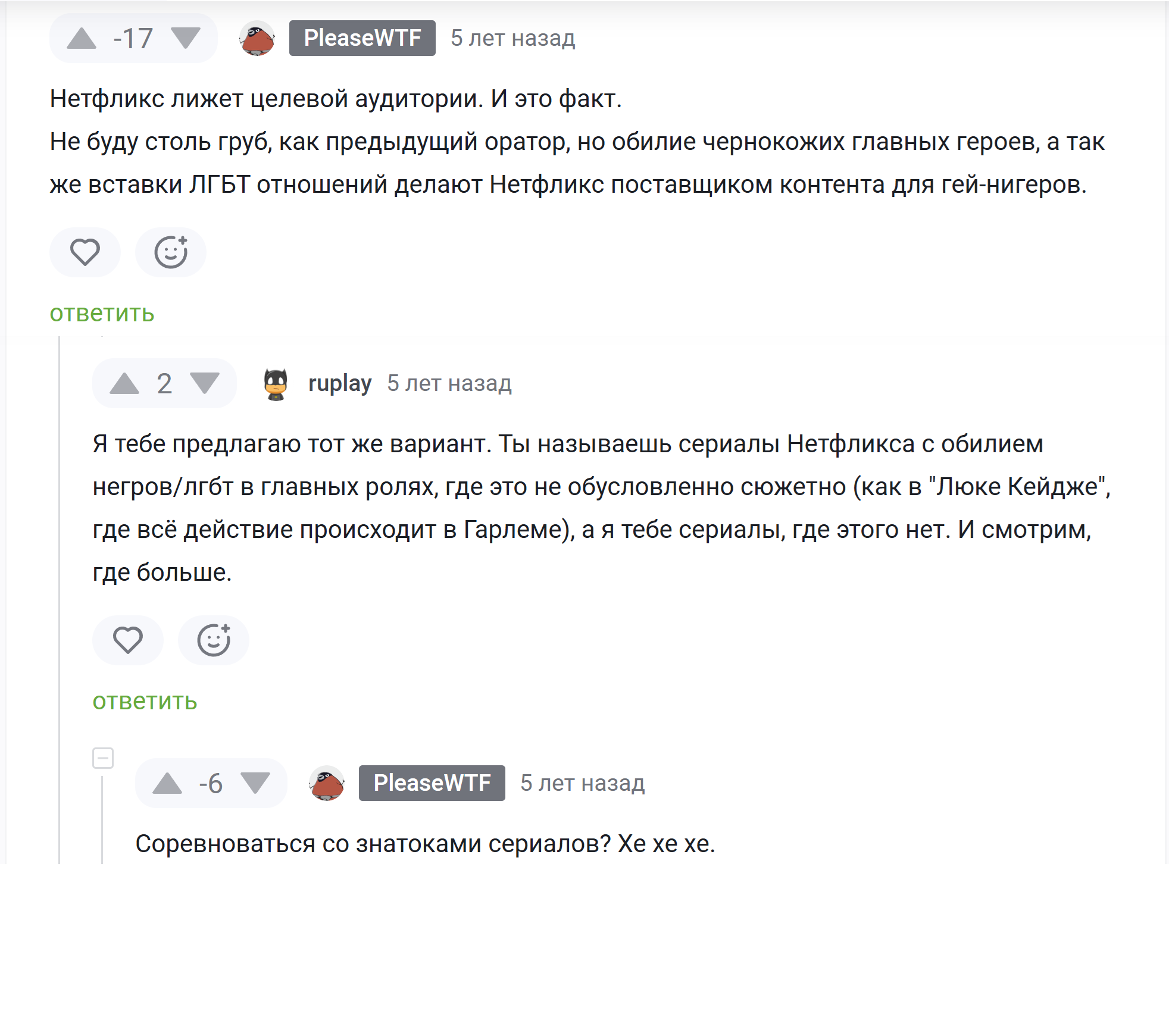Open emoji reaction picker under the first comment
Viewport: 1169px width, 1036px height.
coord(171,252)
